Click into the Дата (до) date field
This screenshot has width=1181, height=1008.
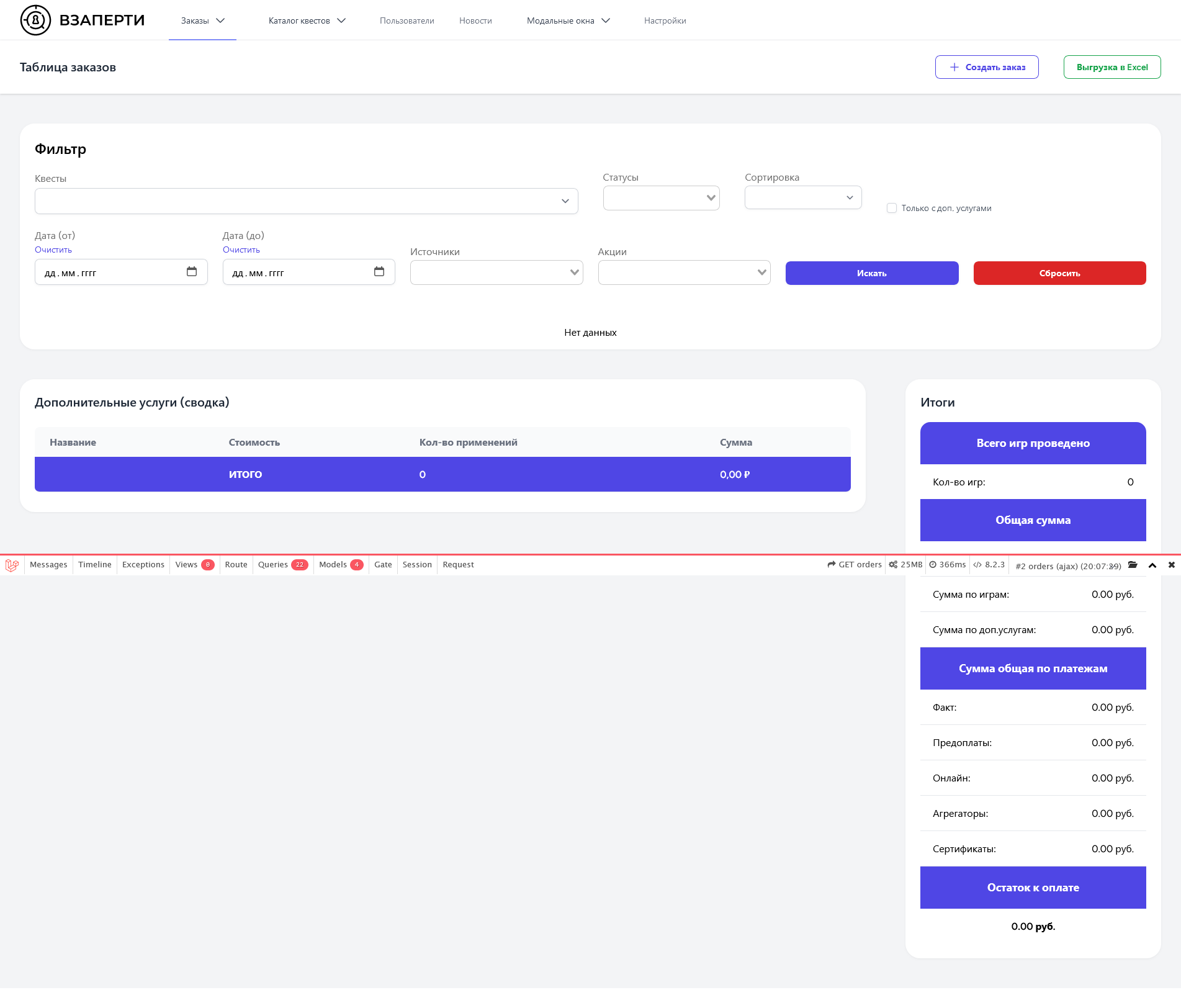pyautogui.click(x=309, y=272)
